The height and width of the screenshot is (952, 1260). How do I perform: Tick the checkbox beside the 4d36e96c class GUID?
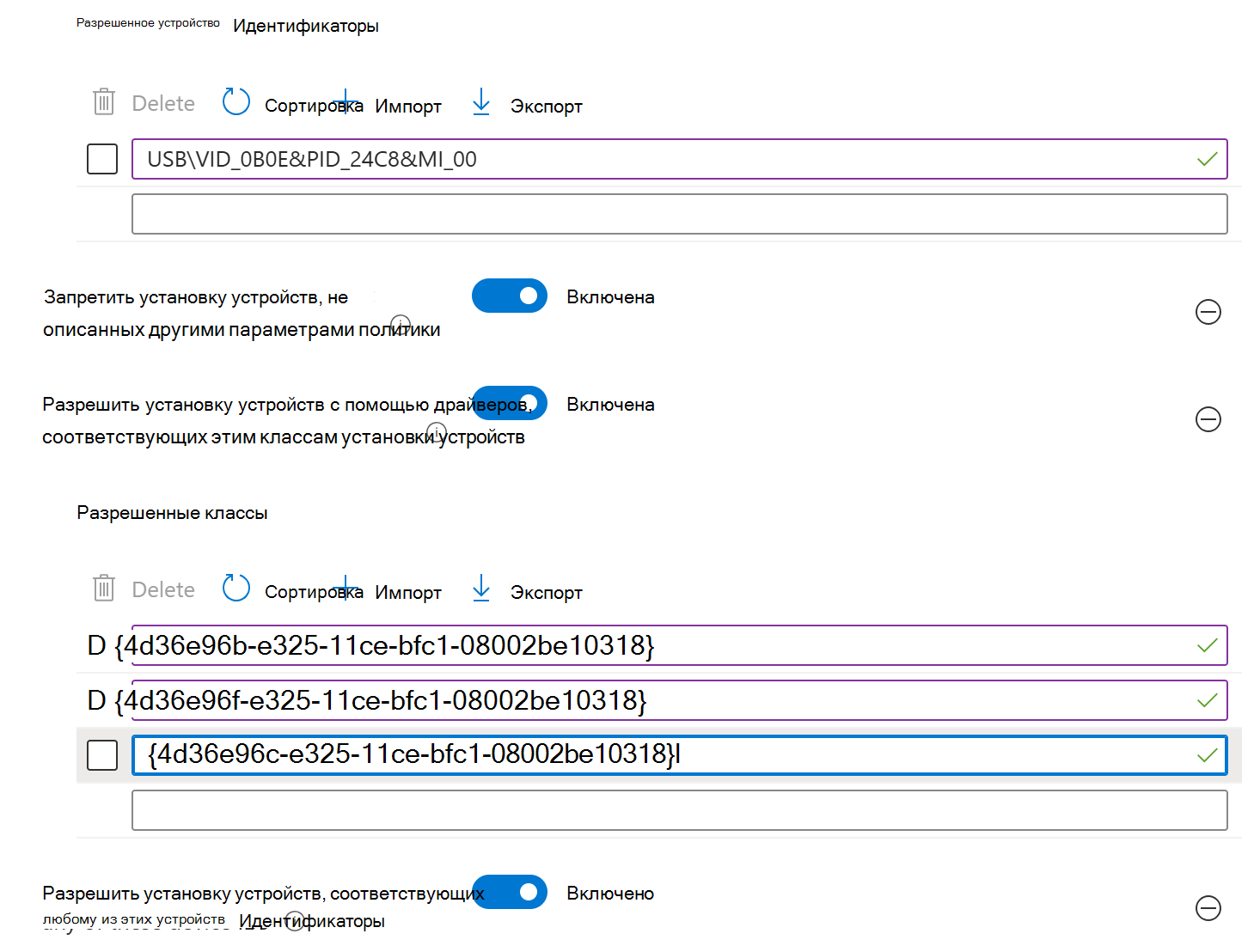pos(102,755)
